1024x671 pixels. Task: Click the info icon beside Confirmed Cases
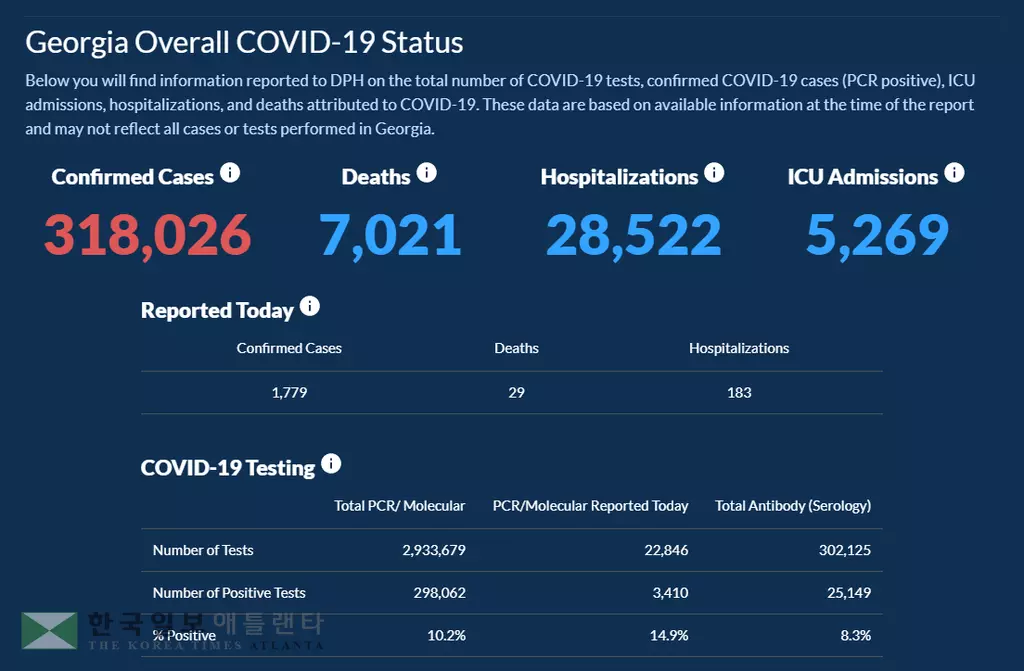(x=230, y=173)
